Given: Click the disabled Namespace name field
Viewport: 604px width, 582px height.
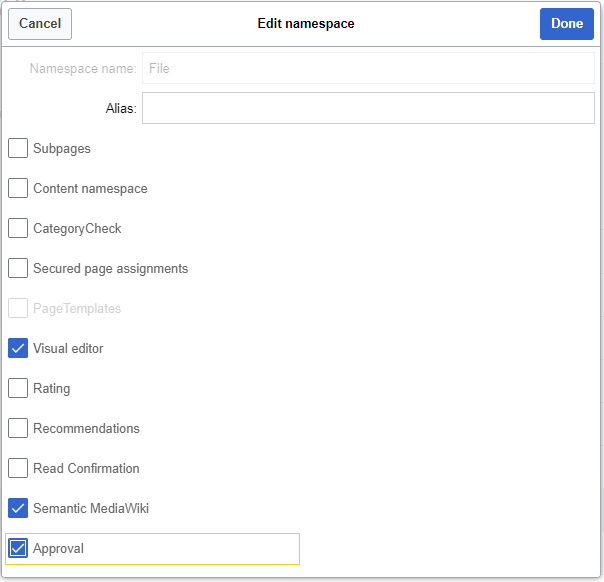Looking at the screenshot, I should pos(368,68).
